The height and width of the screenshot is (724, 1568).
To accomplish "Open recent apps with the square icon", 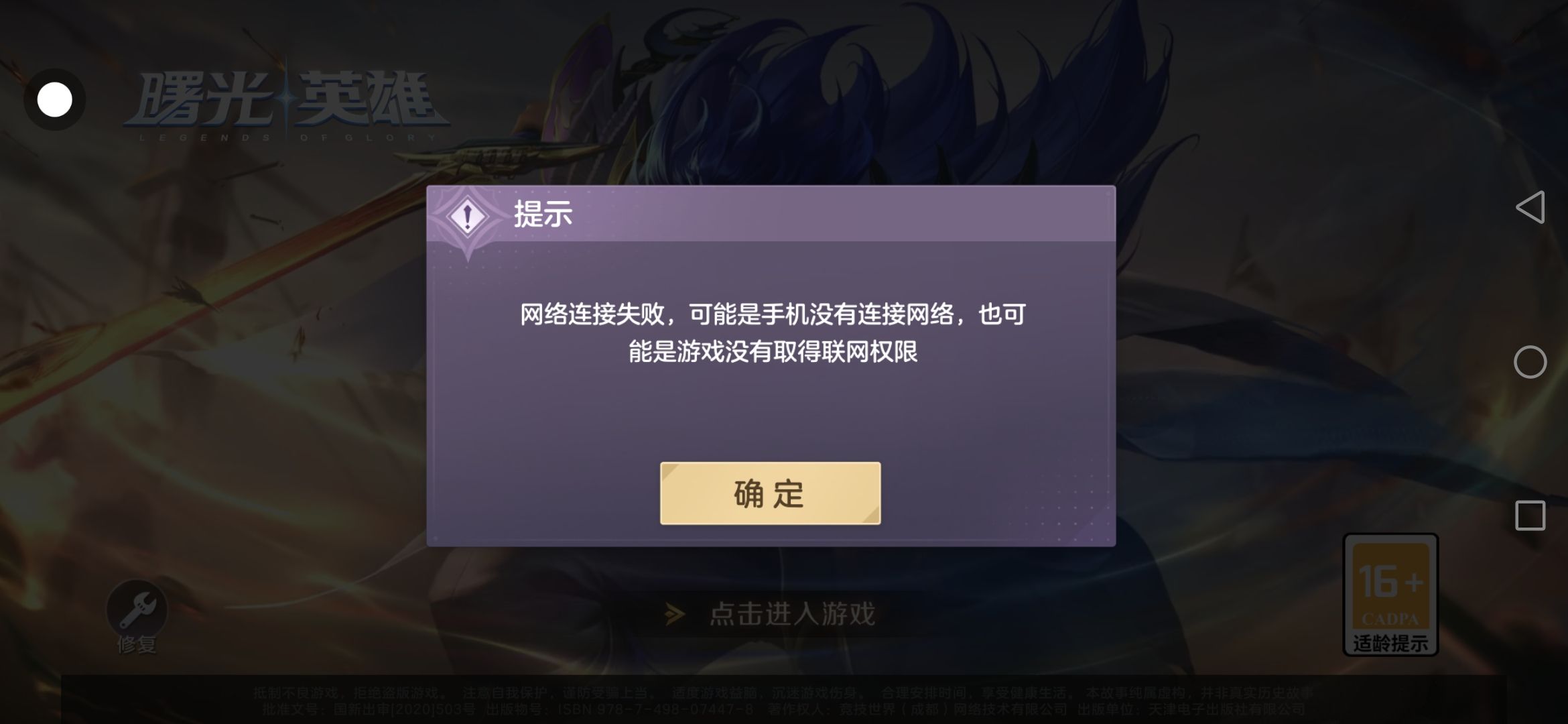I will pos(1530,516).
